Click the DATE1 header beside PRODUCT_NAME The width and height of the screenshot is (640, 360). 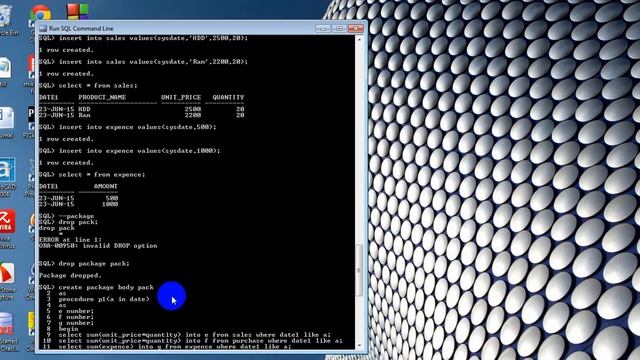(49, 97)
